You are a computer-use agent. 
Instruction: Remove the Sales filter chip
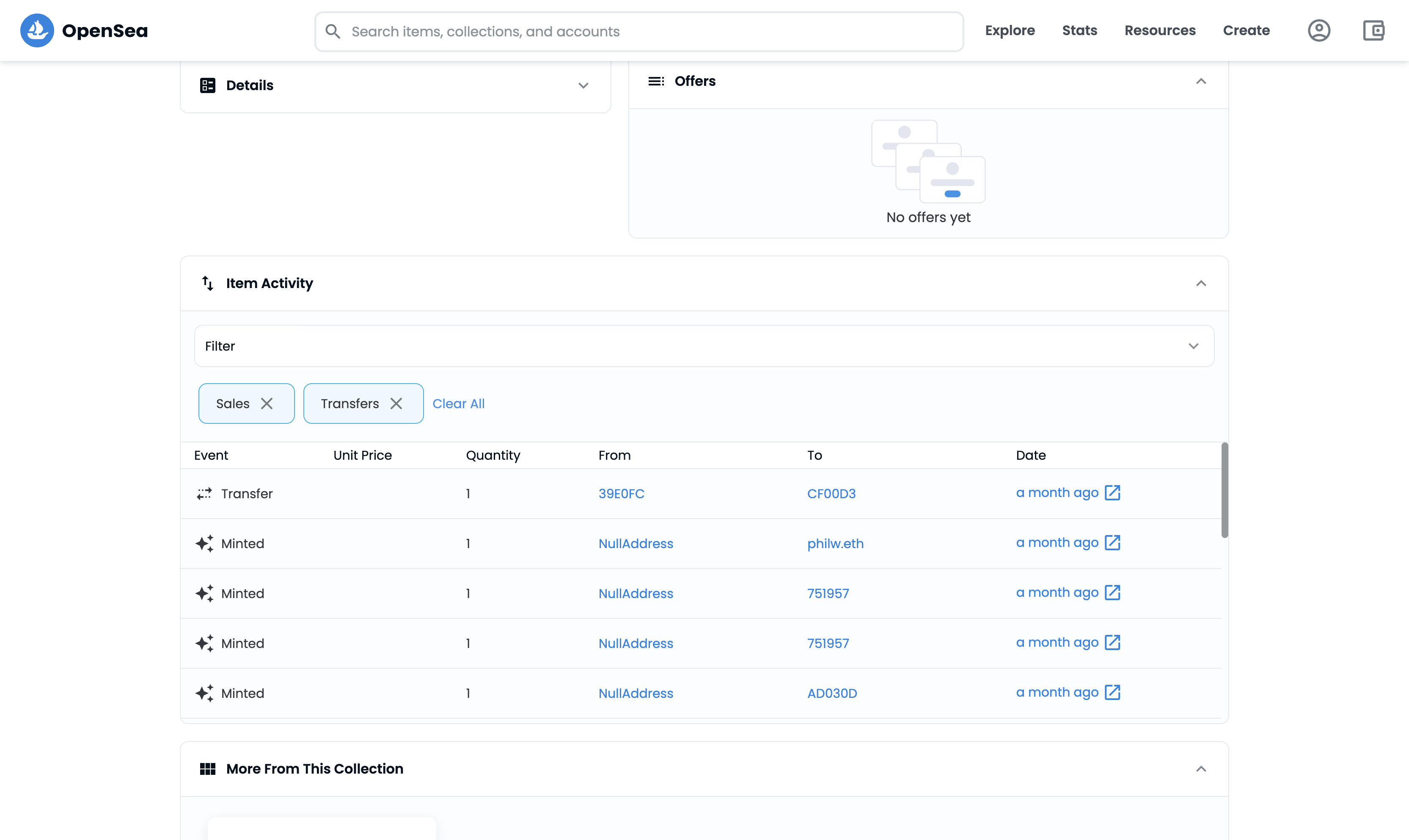(267, 404)
